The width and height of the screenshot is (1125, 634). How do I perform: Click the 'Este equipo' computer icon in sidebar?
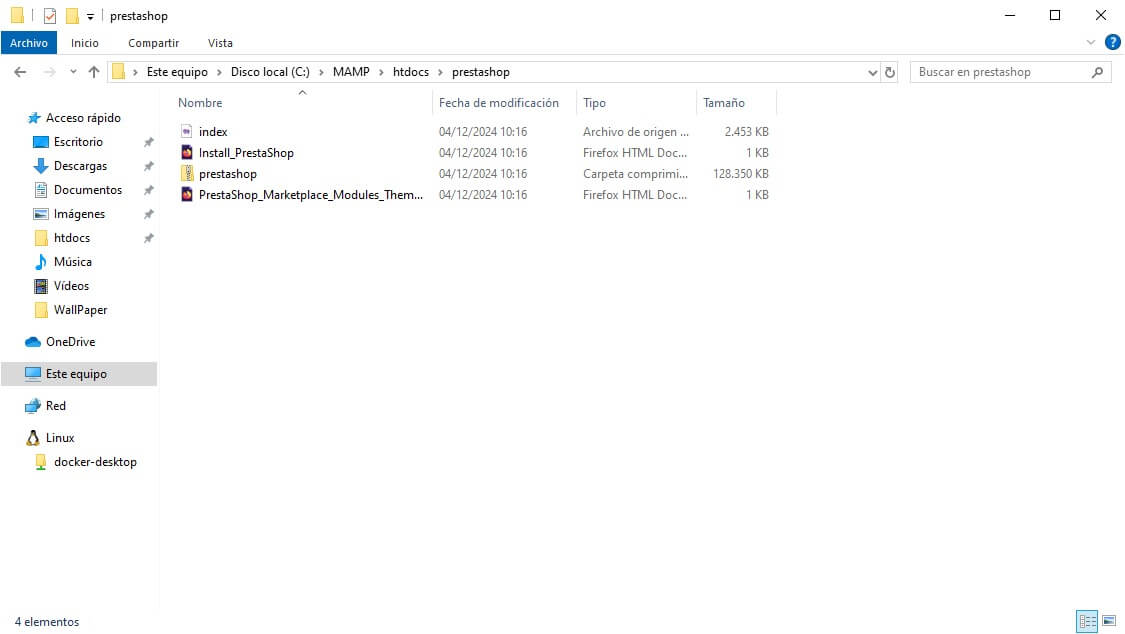(33, 374)
